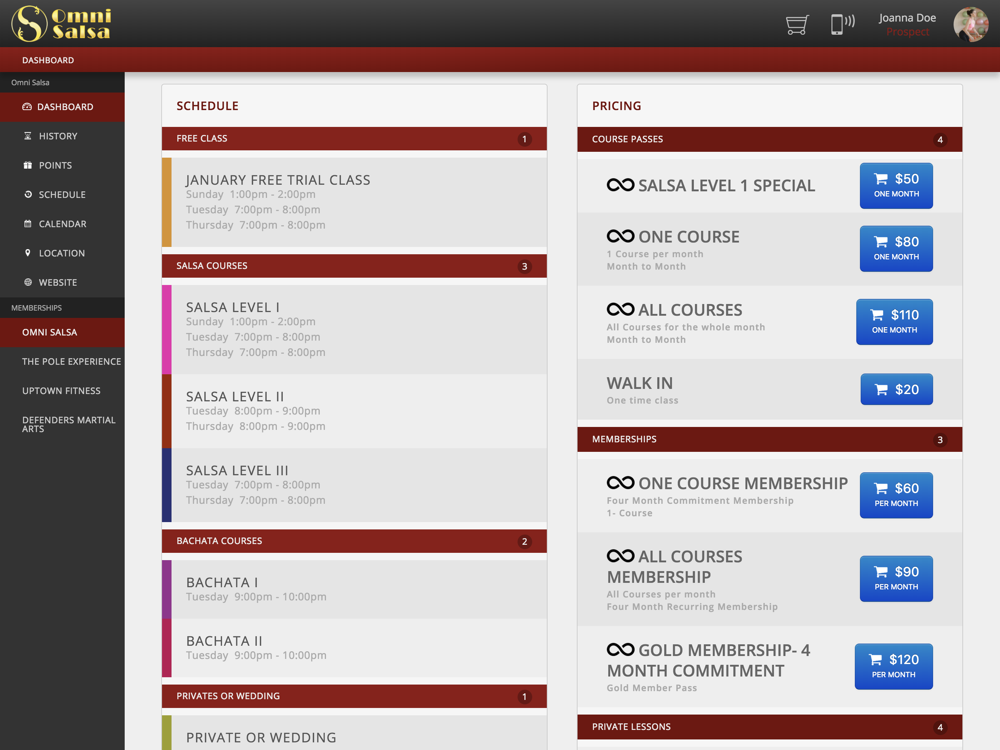
Task: Add $110 All Courses pass to cart
Action: point(894,322)
